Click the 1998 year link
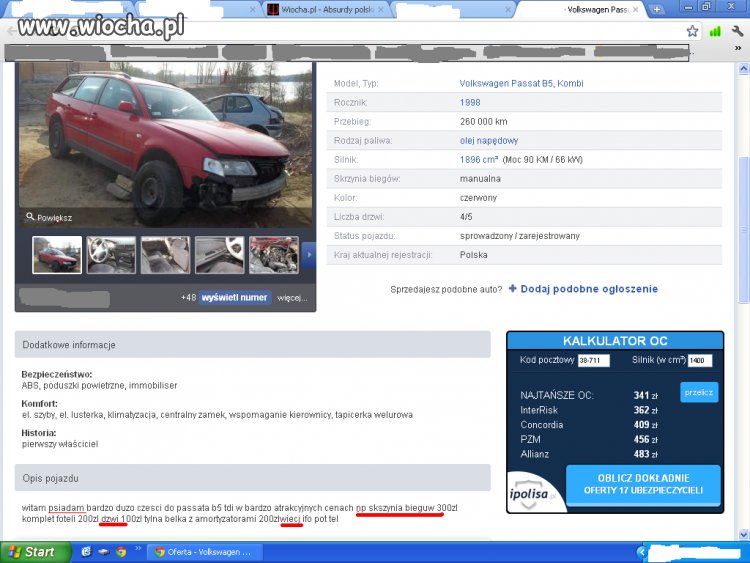Image resolution: width=750 pixels, height=563 pixels. pos(470,102)
